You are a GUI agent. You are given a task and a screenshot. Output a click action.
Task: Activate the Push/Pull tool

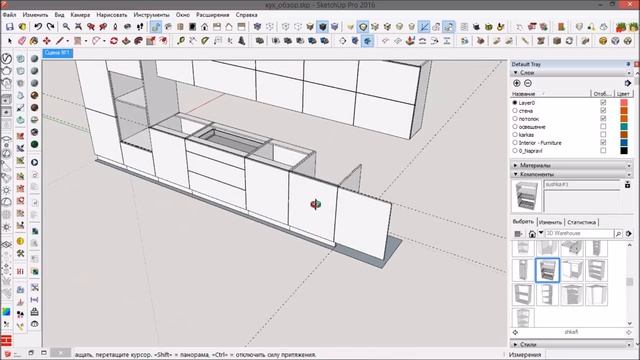pyautogui.click(x=126, y=41)
